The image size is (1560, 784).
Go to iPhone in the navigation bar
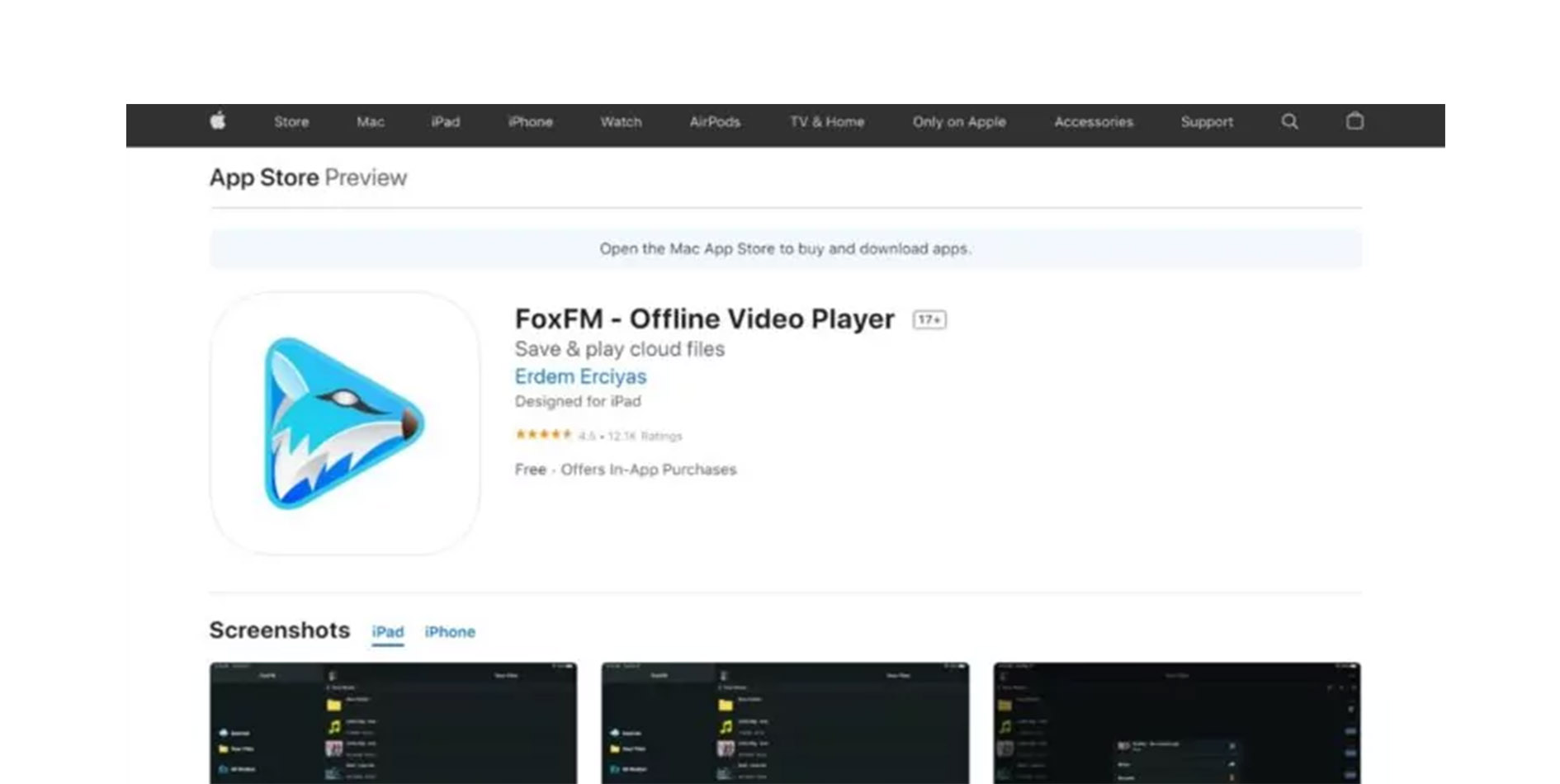(530, 122)
